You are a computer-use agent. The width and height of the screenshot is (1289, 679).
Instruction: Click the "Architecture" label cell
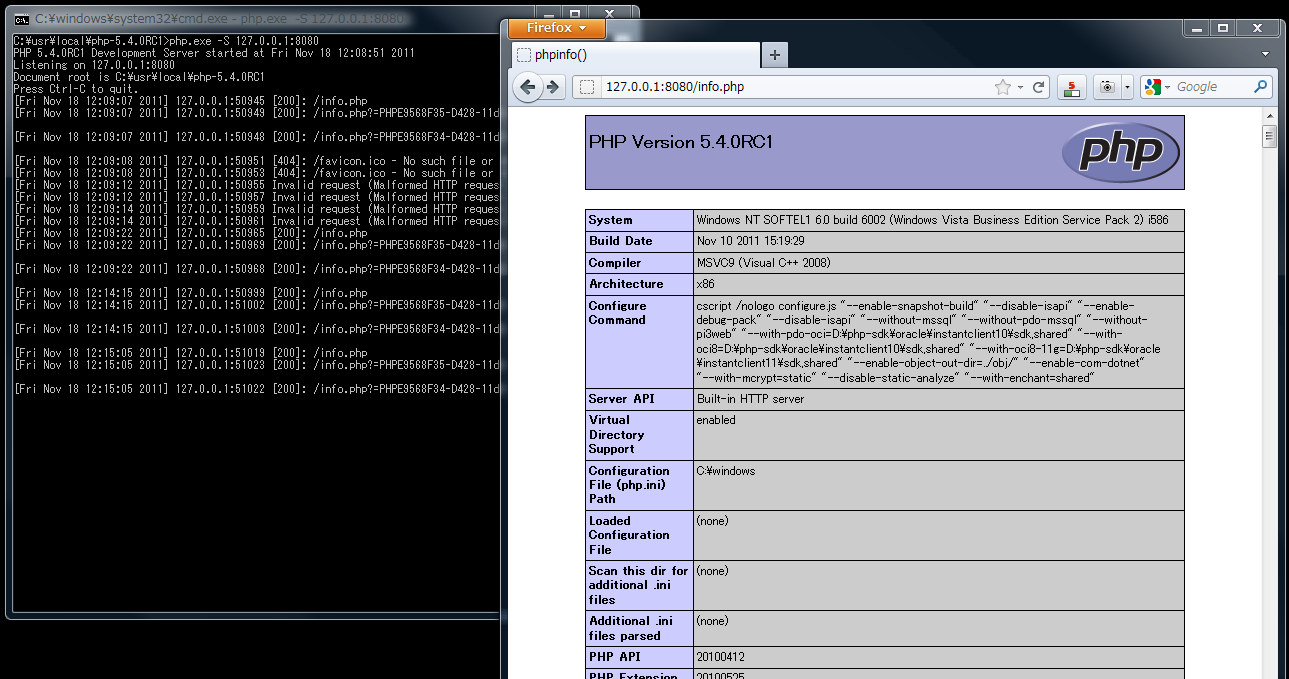639,284
